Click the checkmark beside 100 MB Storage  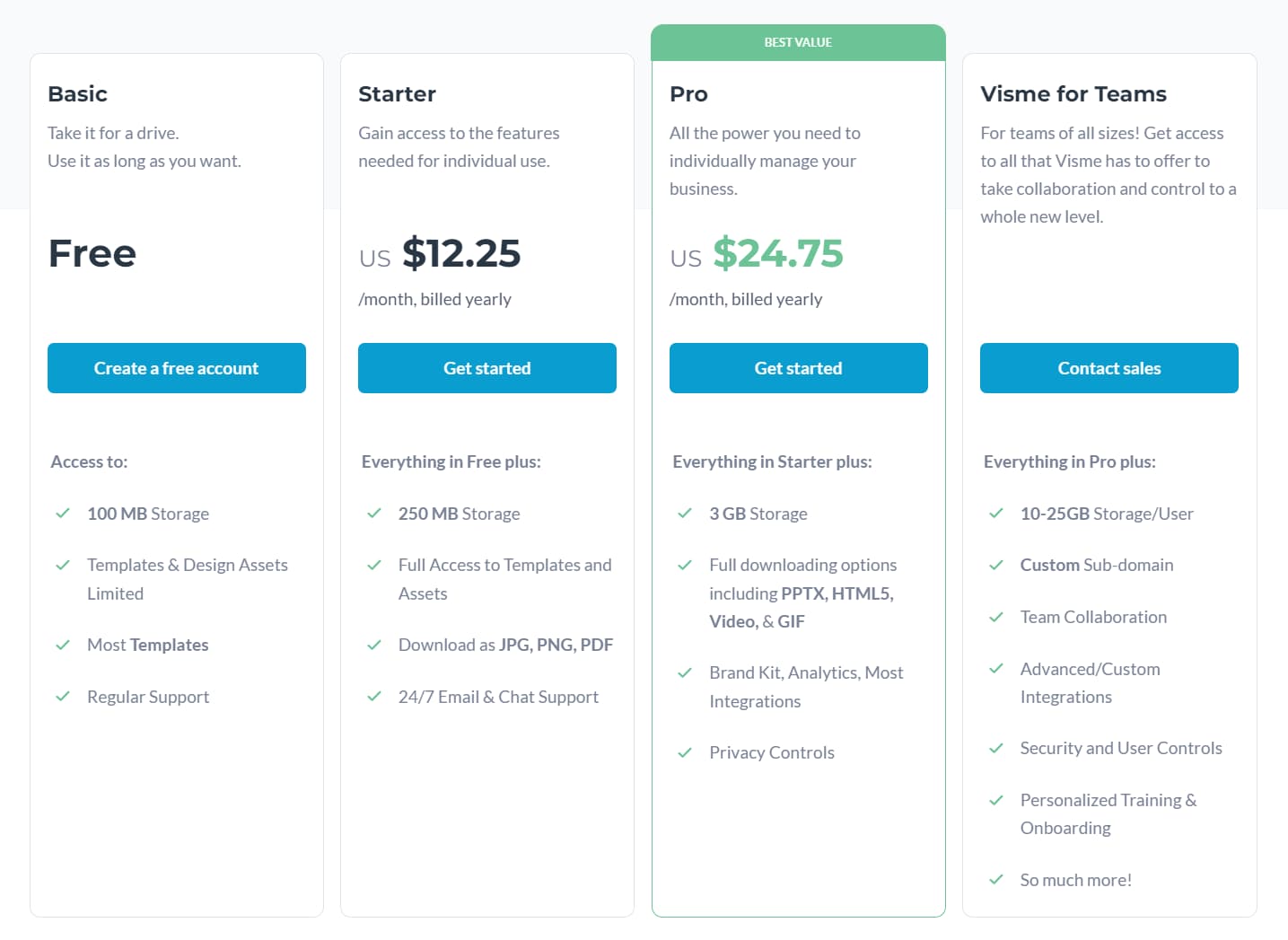coord(63,514)
